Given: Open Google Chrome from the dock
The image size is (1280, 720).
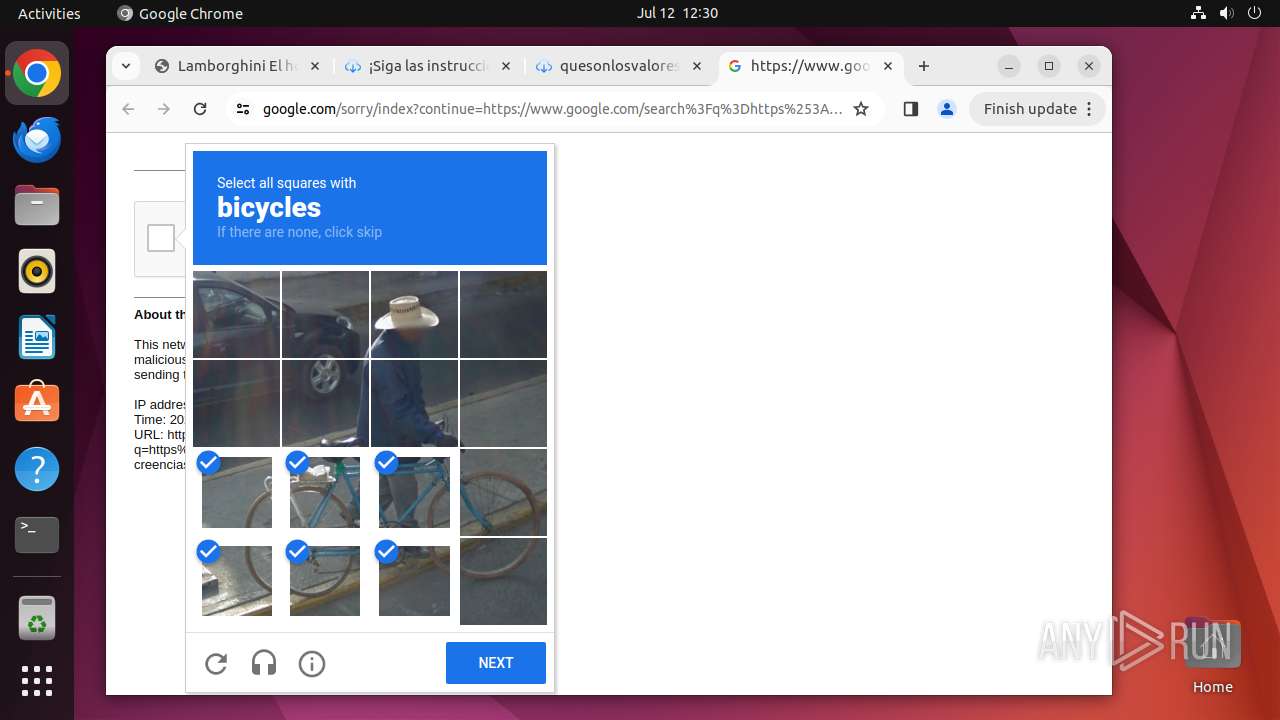Looking at the screenshot, I should point(37,74).
